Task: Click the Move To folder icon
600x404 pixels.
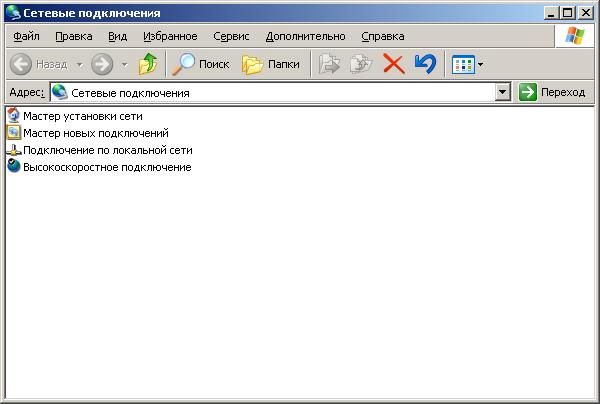Action: (329, 64)
